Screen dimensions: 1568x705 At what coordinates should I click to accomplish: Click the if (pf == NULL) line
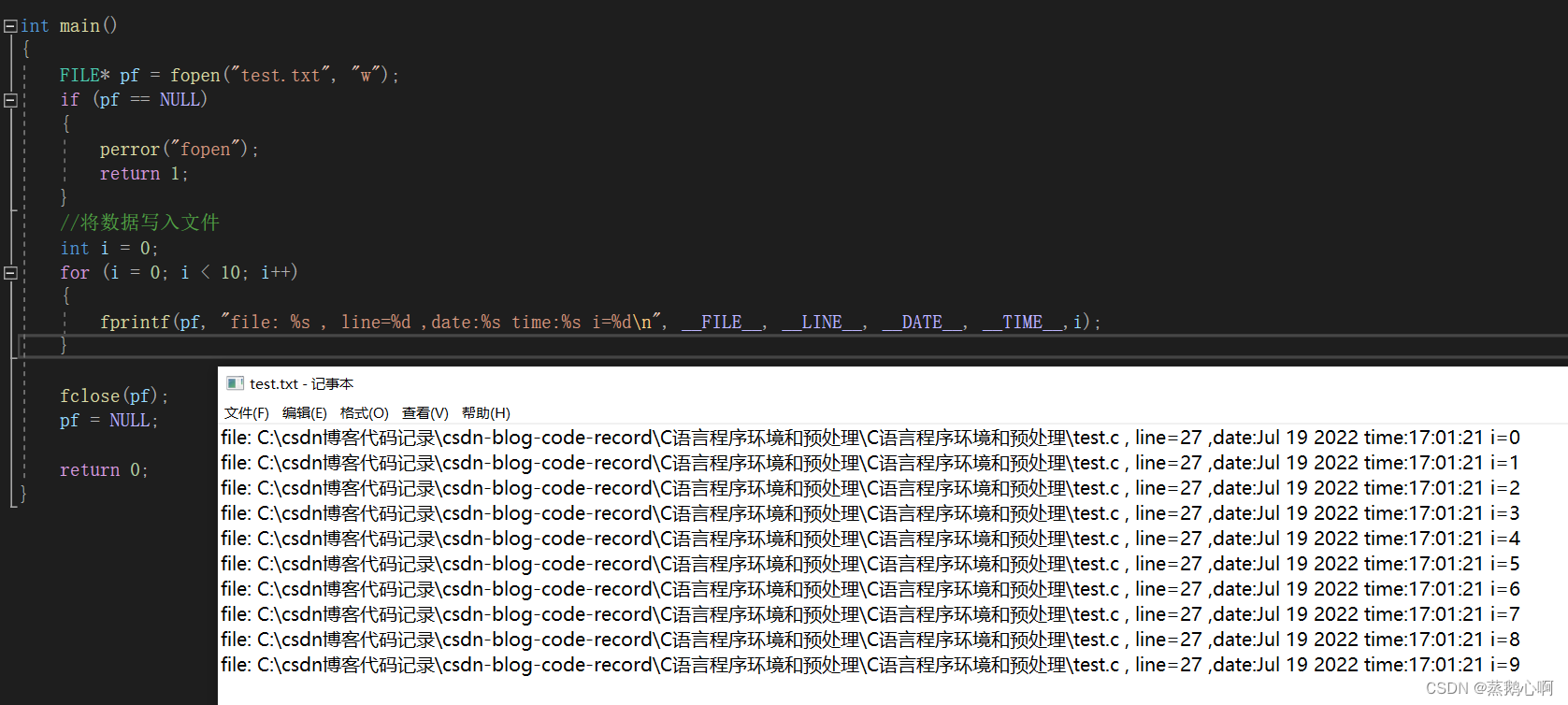[x=134, y=99]
